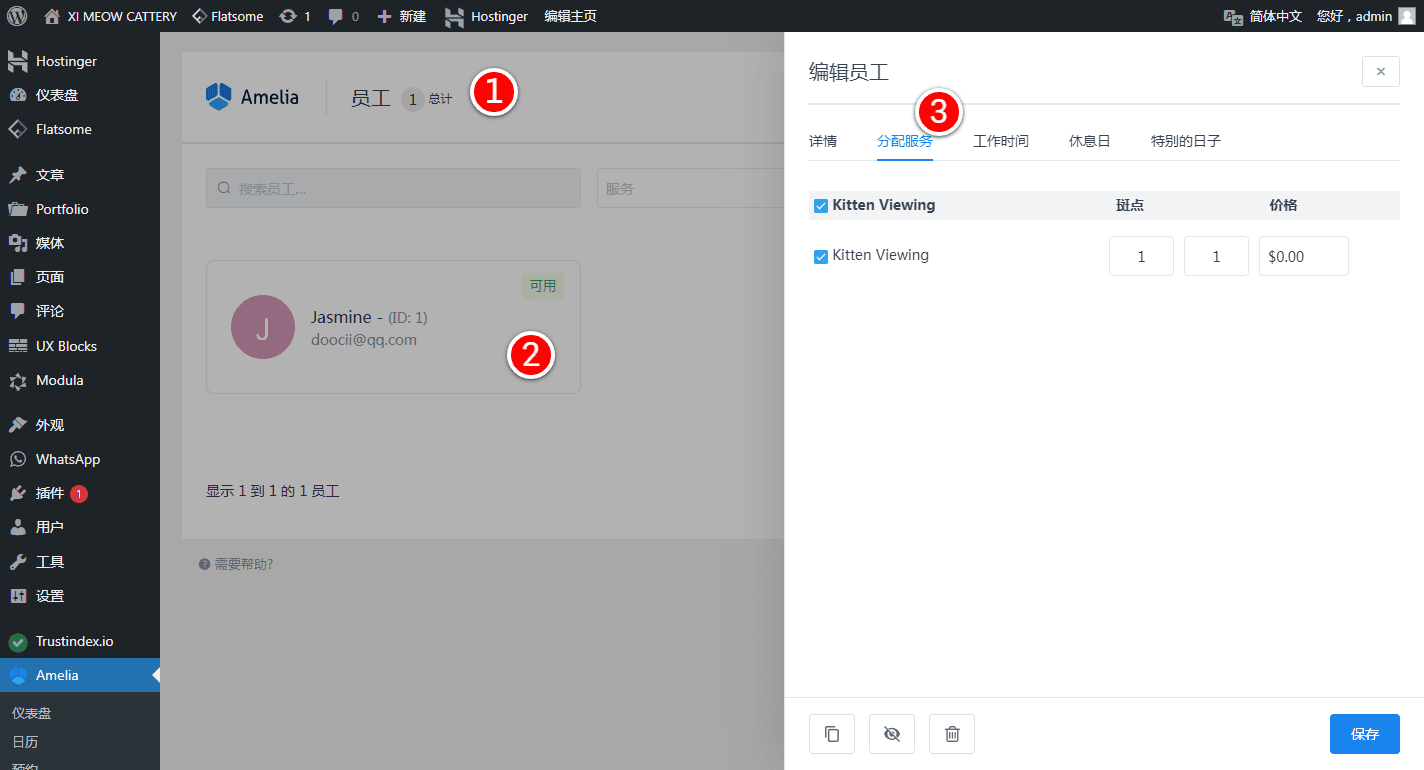
Task: Hide employee using the crossed-eye button
Action: click(892, 734)
